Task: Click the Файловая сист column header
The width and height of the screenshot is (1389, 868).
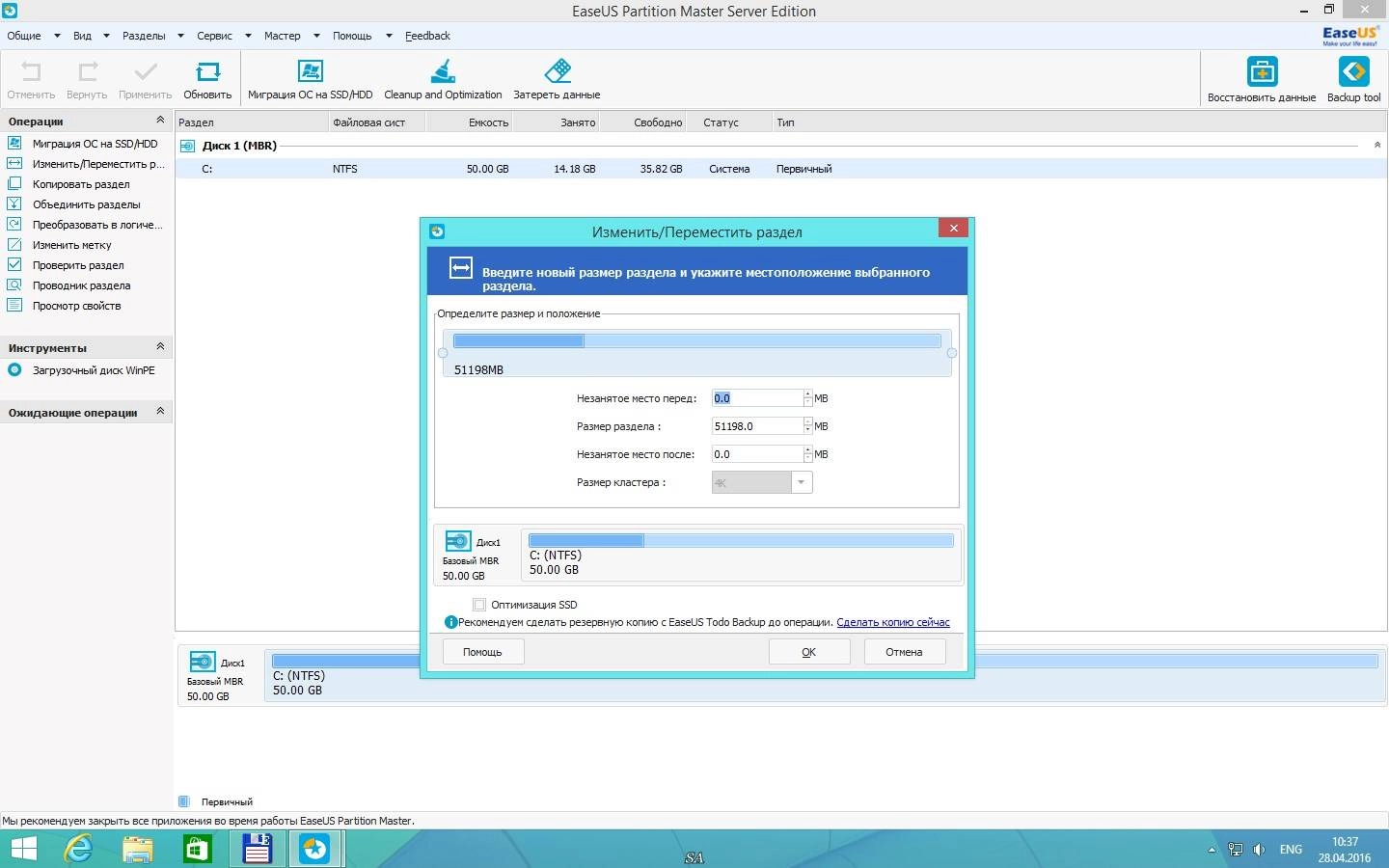Action: pos(377,122)
